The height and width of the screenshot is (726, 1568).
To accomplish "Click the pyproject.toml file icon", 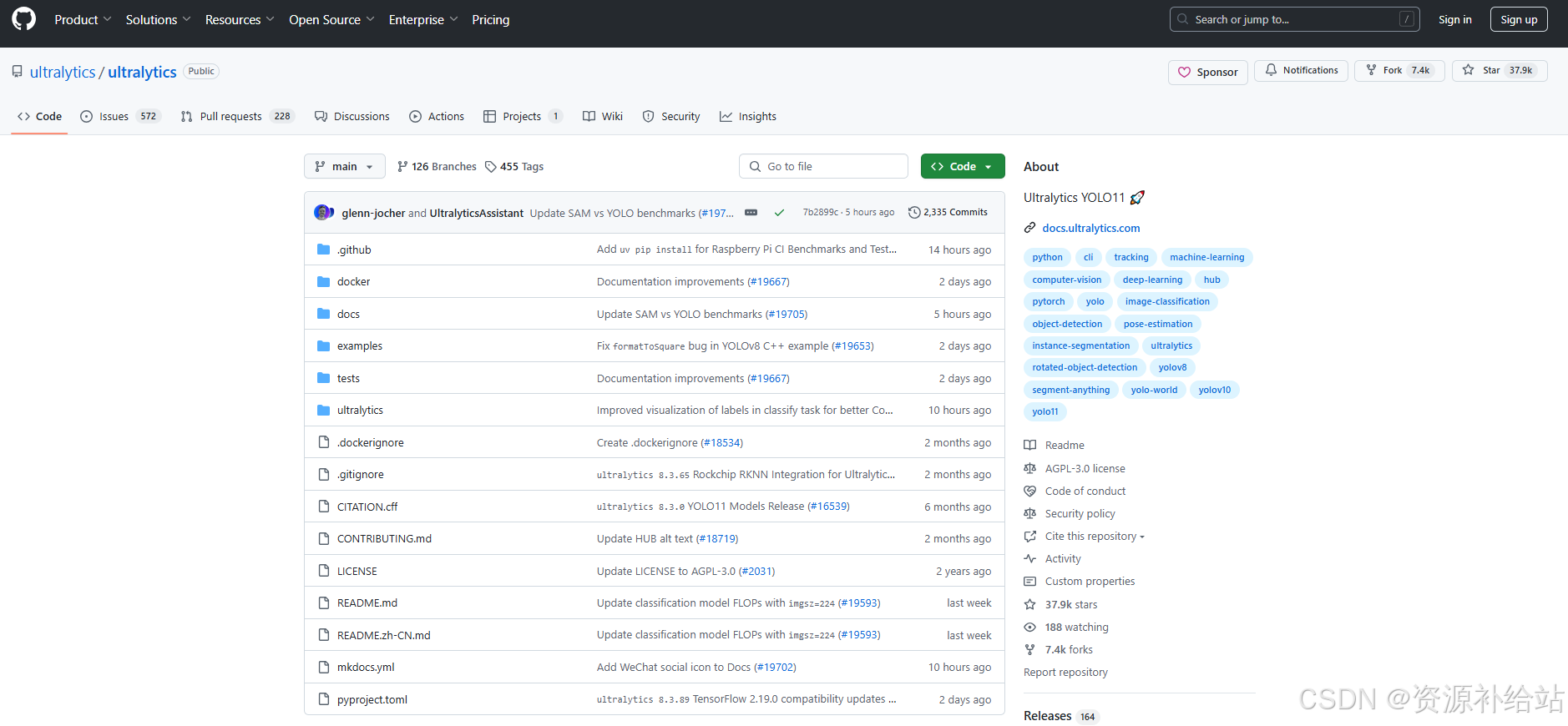I will 324,699.
